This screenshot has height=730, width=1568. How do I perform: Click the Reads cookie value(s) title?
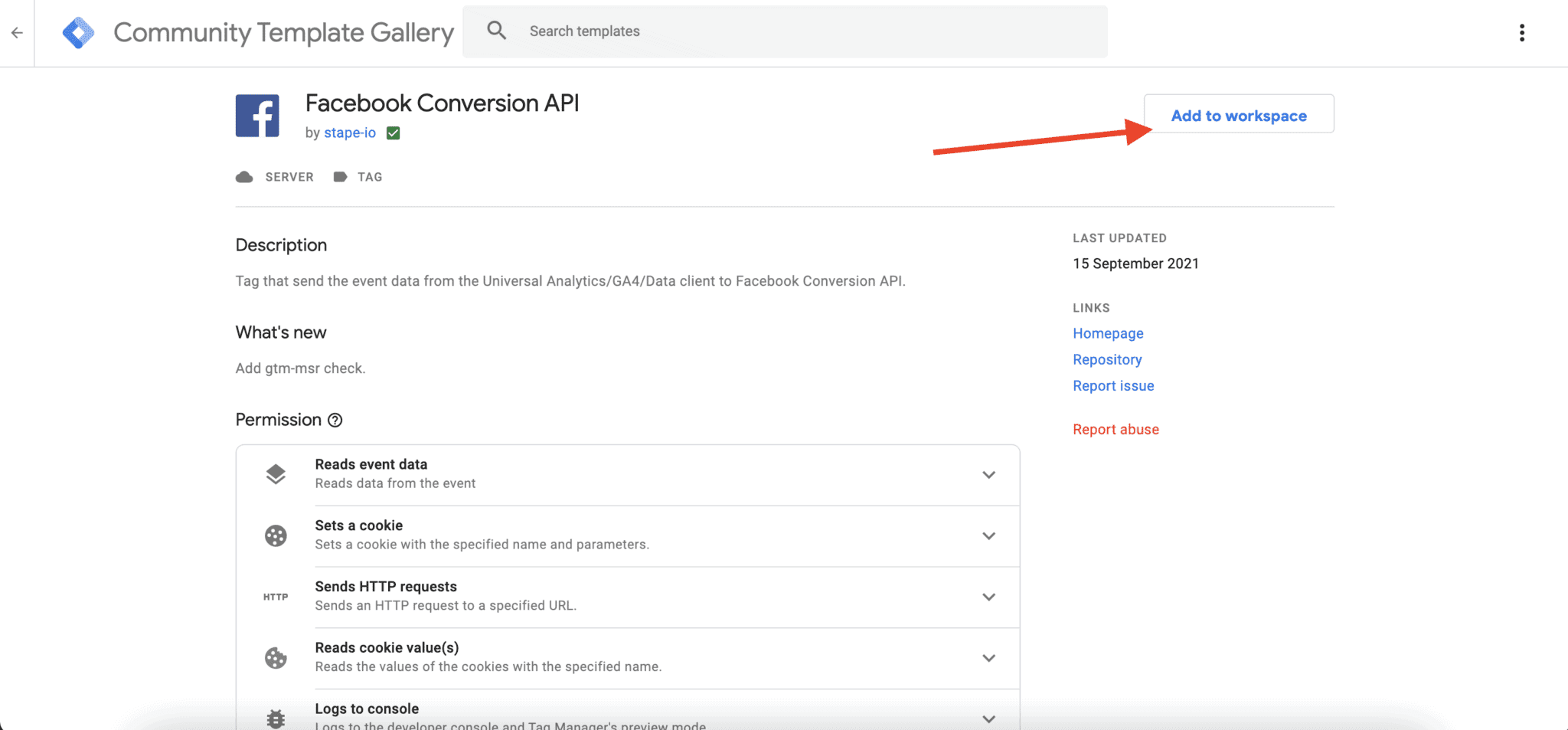[x=387, y=648]
